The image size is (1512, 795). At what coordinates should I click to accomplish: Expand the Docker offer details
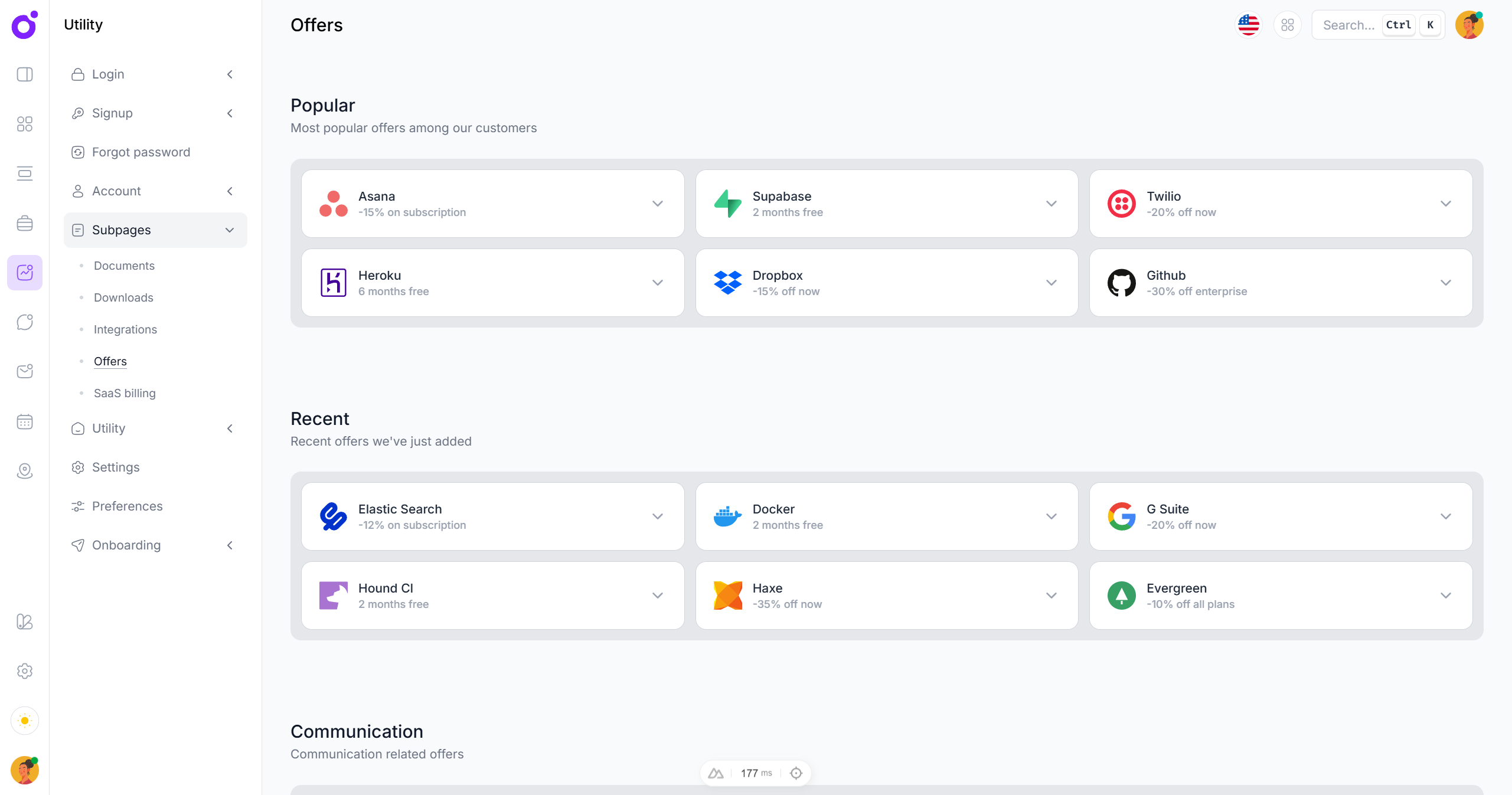click(x=1051, y=516)
